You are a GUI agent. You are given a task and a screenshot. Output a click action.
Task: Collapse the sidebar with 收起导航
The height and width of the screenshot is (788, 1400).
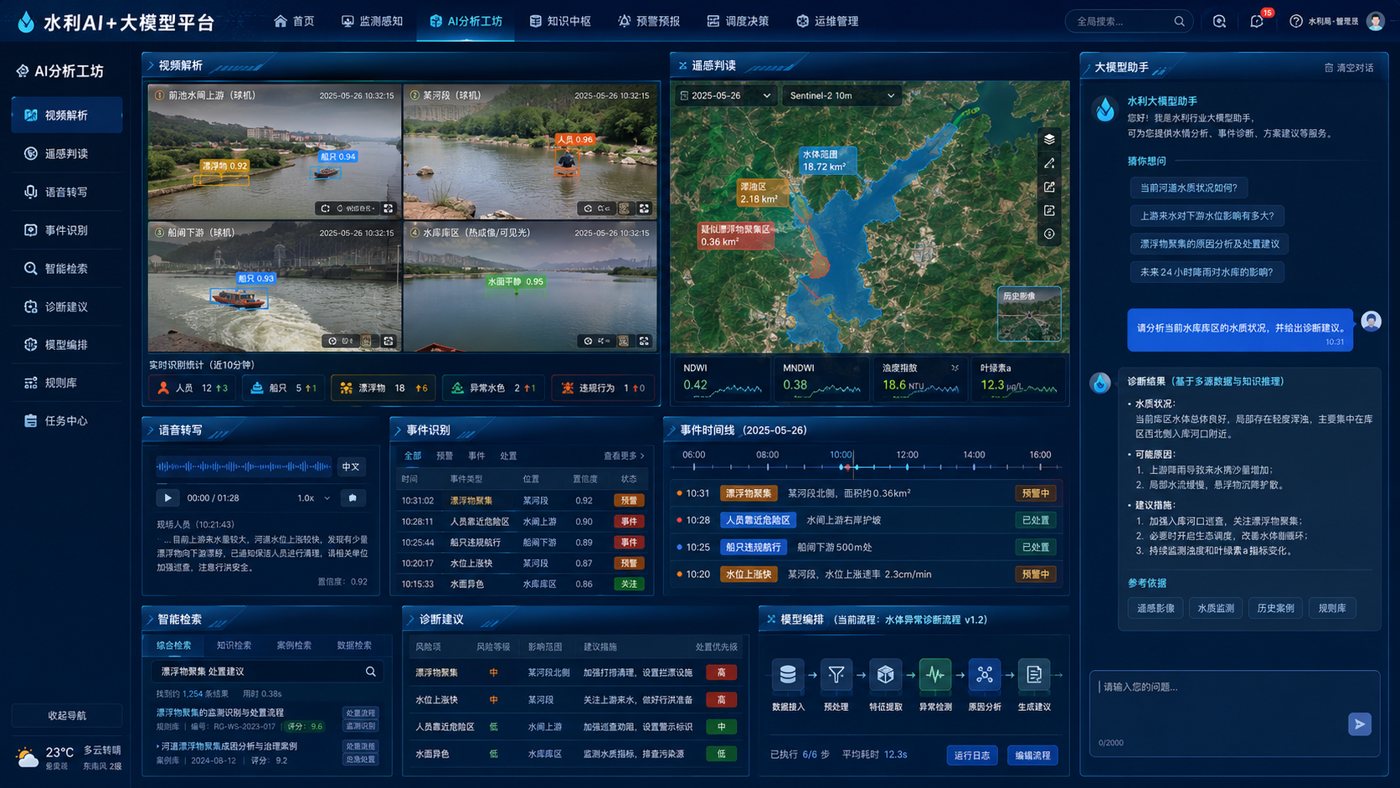point(67,716)
